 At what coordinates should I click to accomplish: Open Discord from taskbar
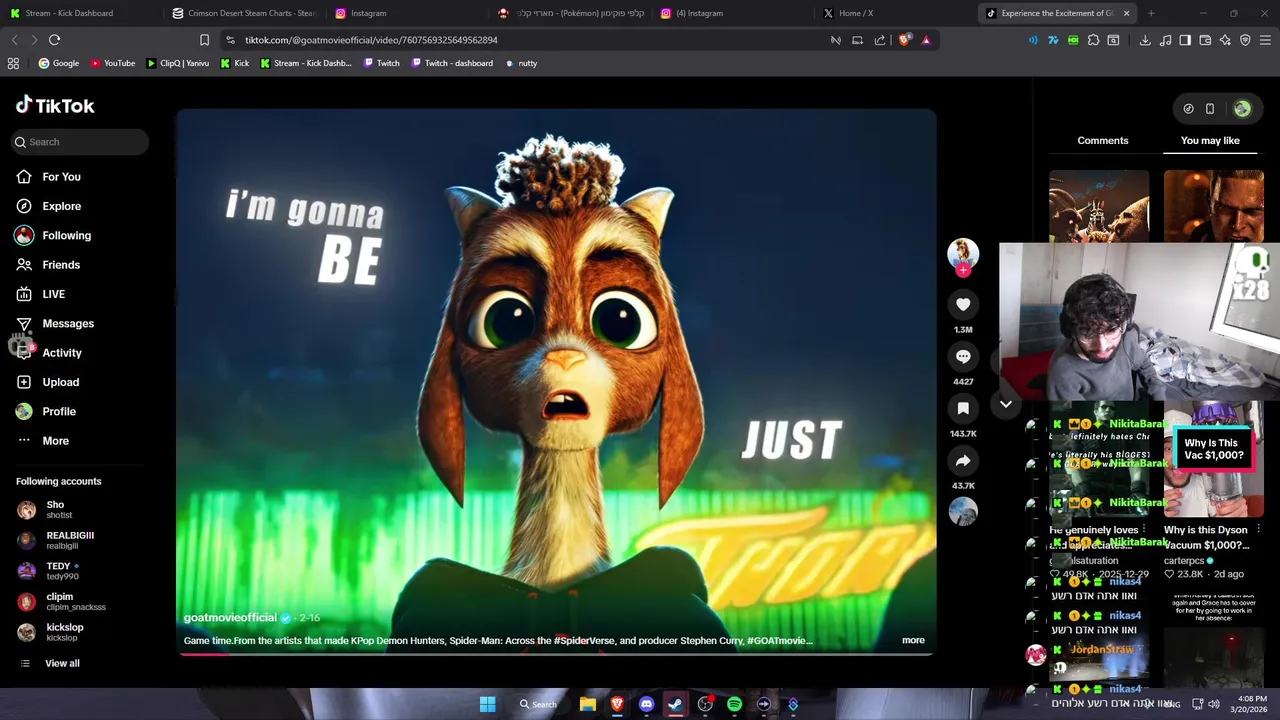646,704
